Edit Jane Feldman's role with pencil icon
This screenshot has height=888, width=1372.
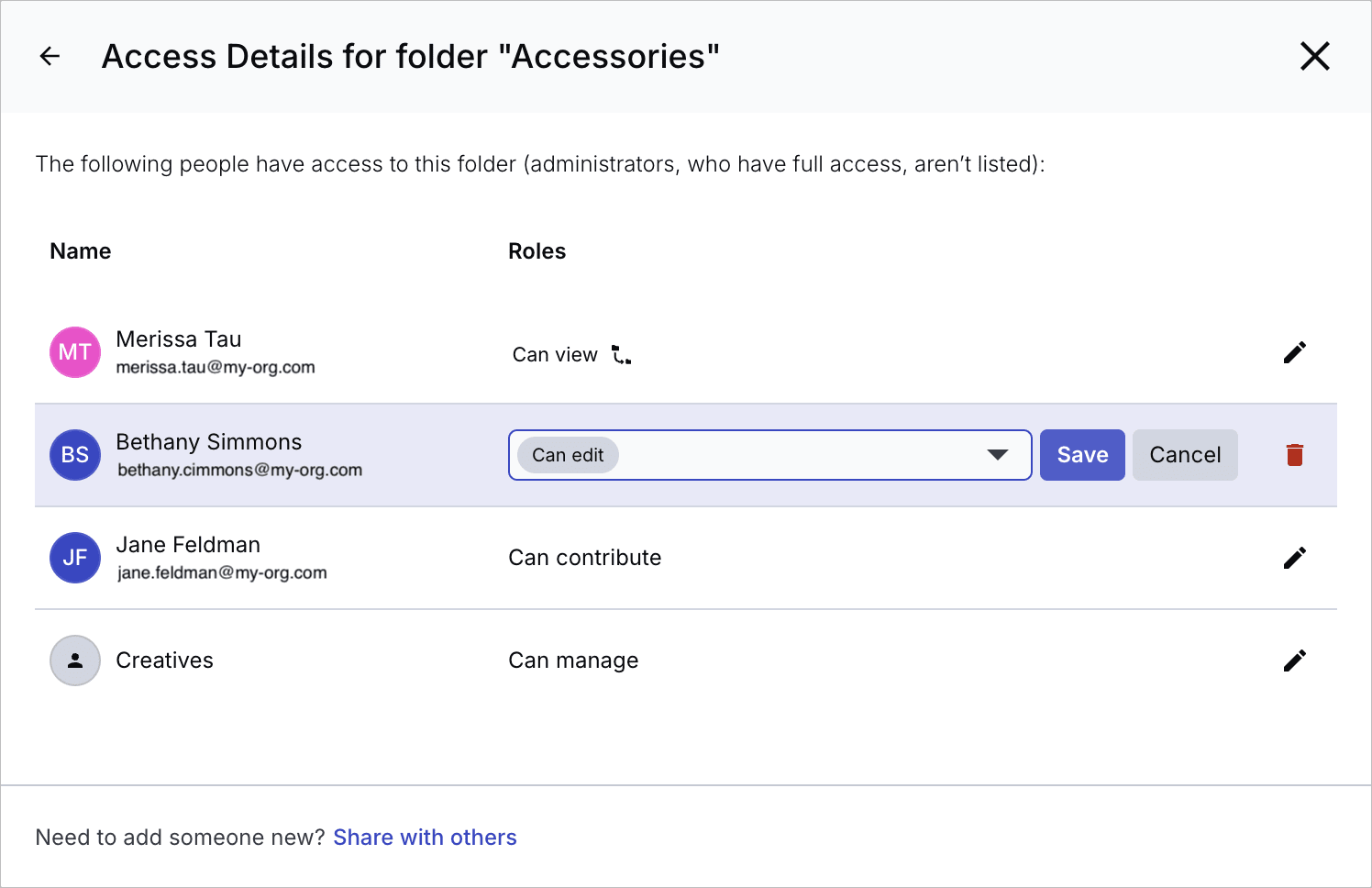[1294, 558]
